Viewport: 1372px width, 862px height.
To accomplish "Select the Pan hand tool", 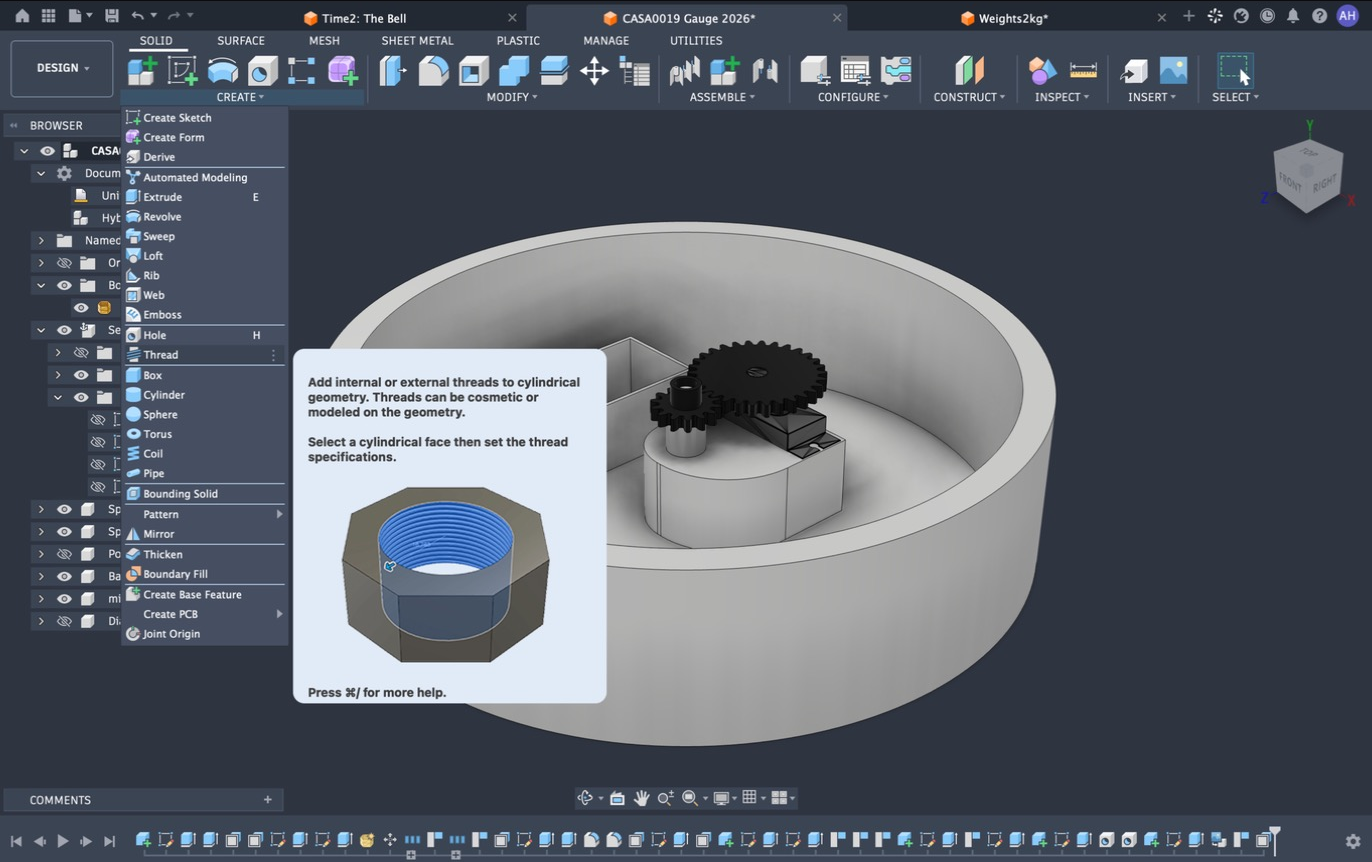I will point(641,798).
